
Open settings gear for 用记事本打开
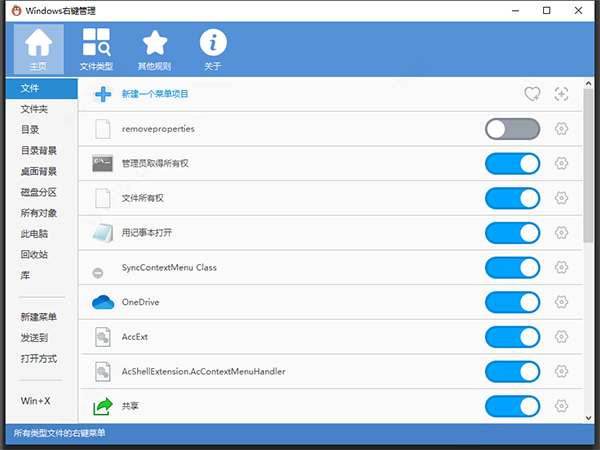coord(561,232)
